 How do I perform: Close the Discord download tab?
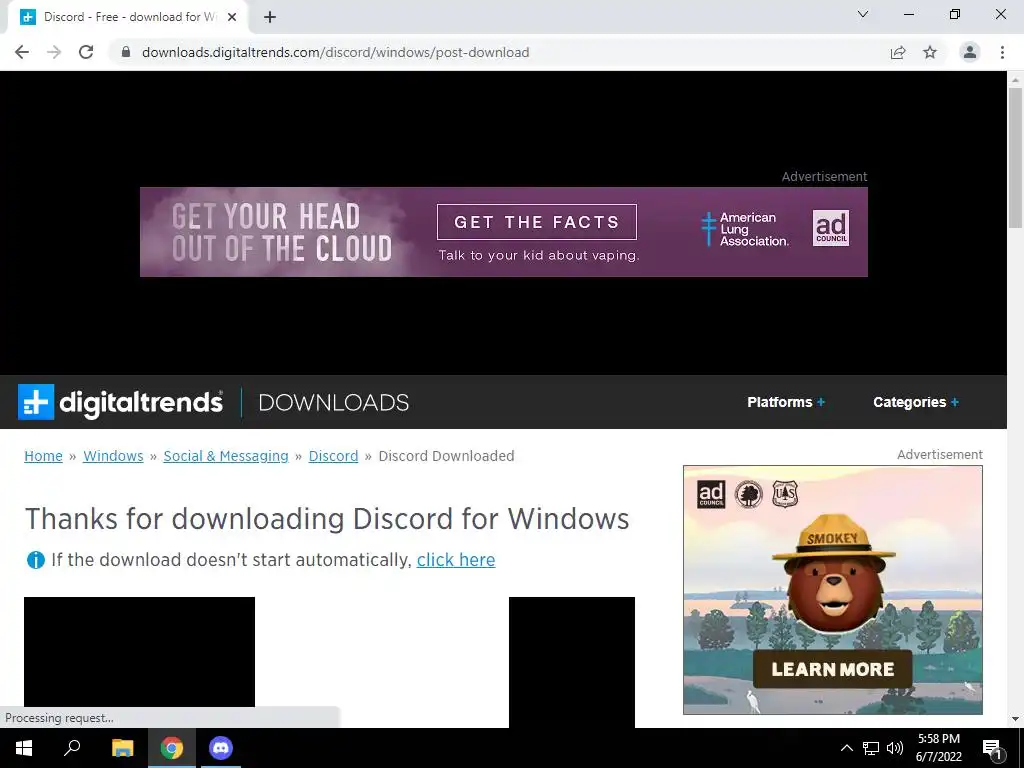tap(232, 17)
